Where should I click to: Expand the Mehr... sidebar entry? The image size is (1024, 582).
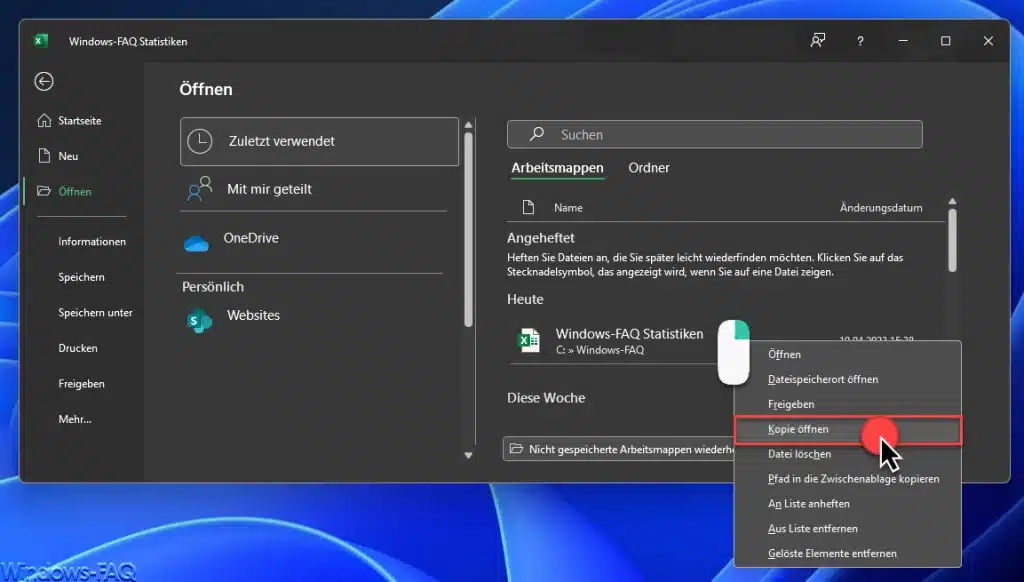[74, 419]
